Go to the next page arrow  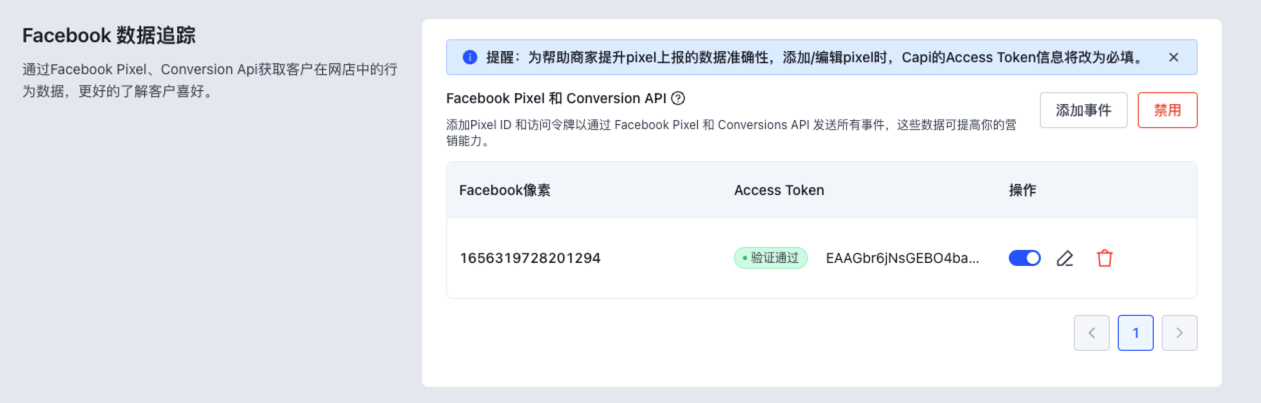1180,333
